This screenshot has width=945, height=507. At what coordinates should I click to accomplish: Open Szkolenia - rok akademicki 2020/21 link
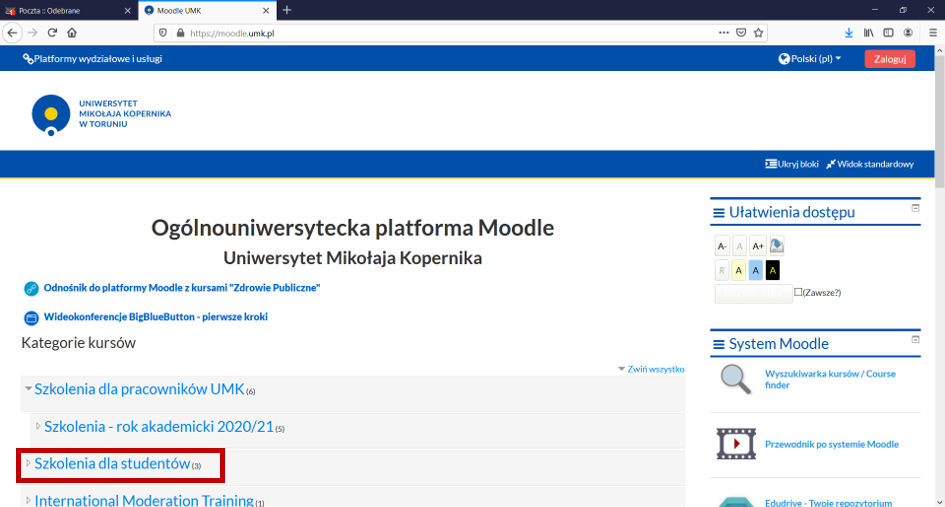pyautogui.click(x=159, y=426)
